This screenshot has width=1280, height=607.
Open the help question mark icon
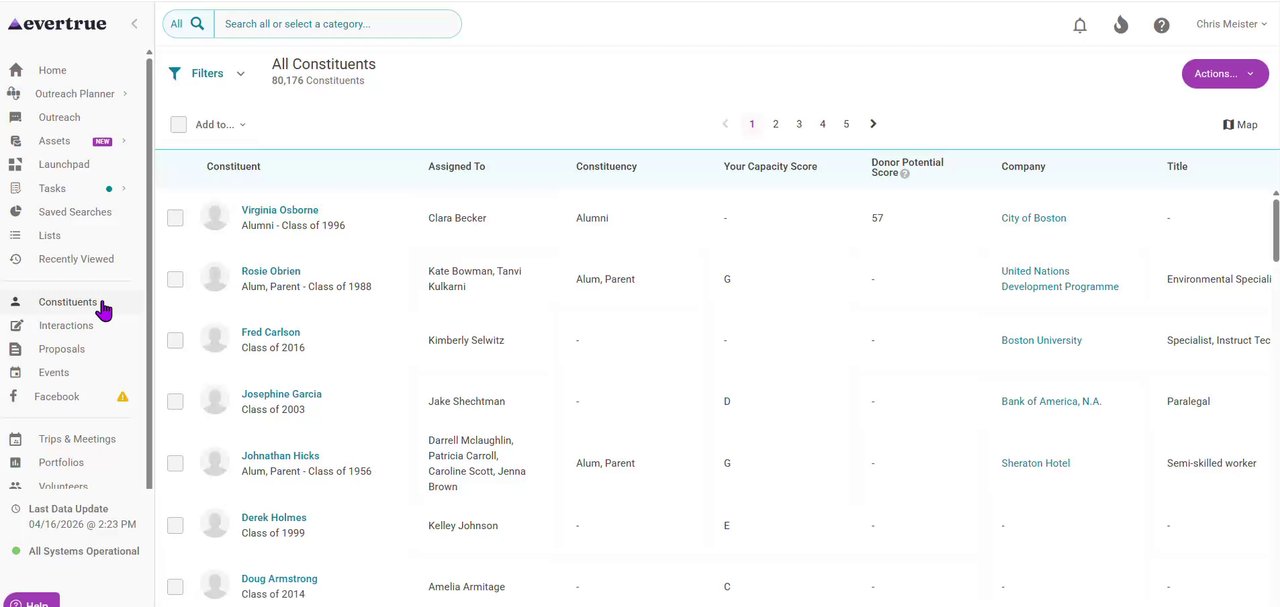1161,25
